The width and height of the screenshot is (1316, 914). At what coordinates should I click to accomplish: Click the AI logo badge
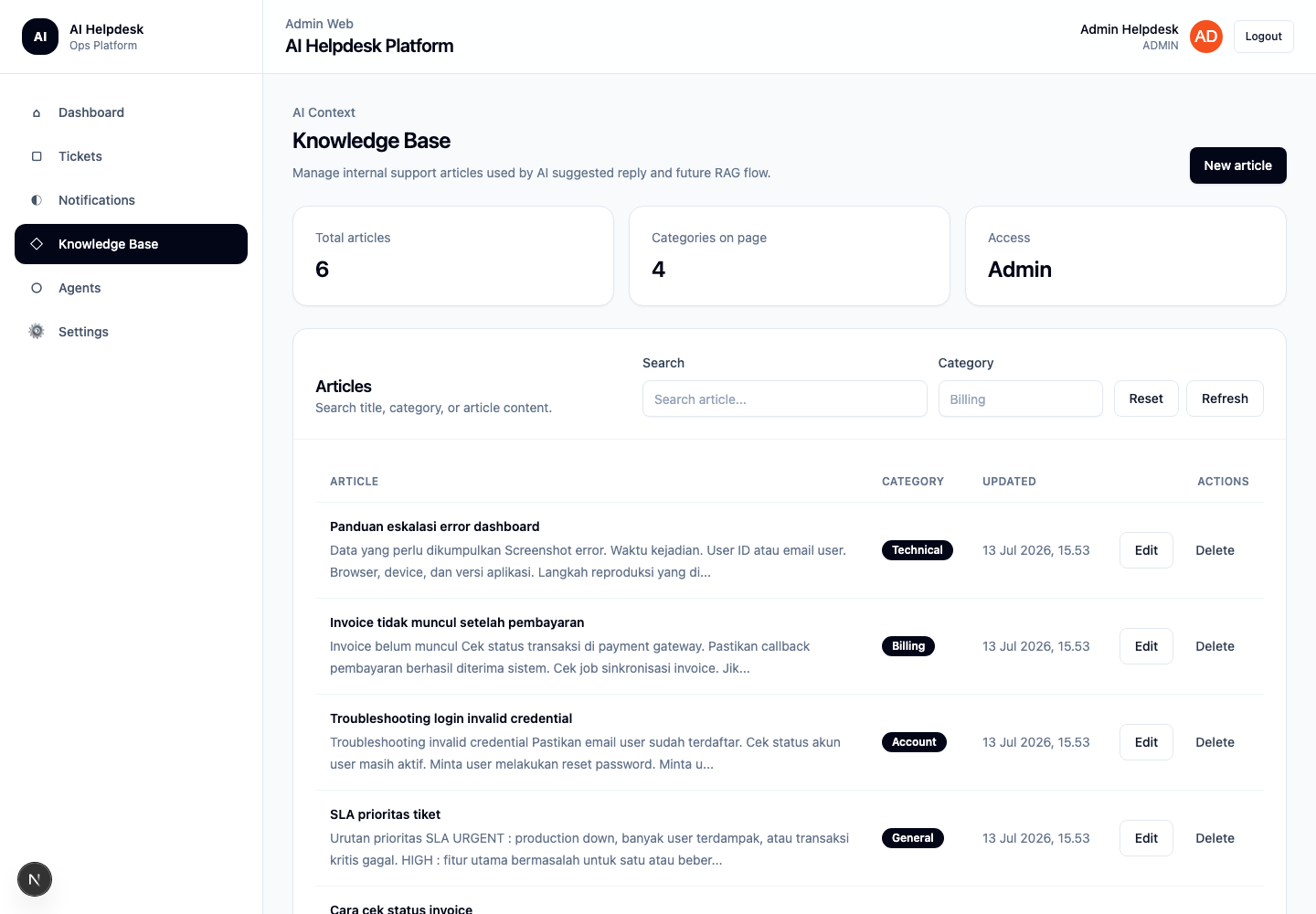coord(40,37)
